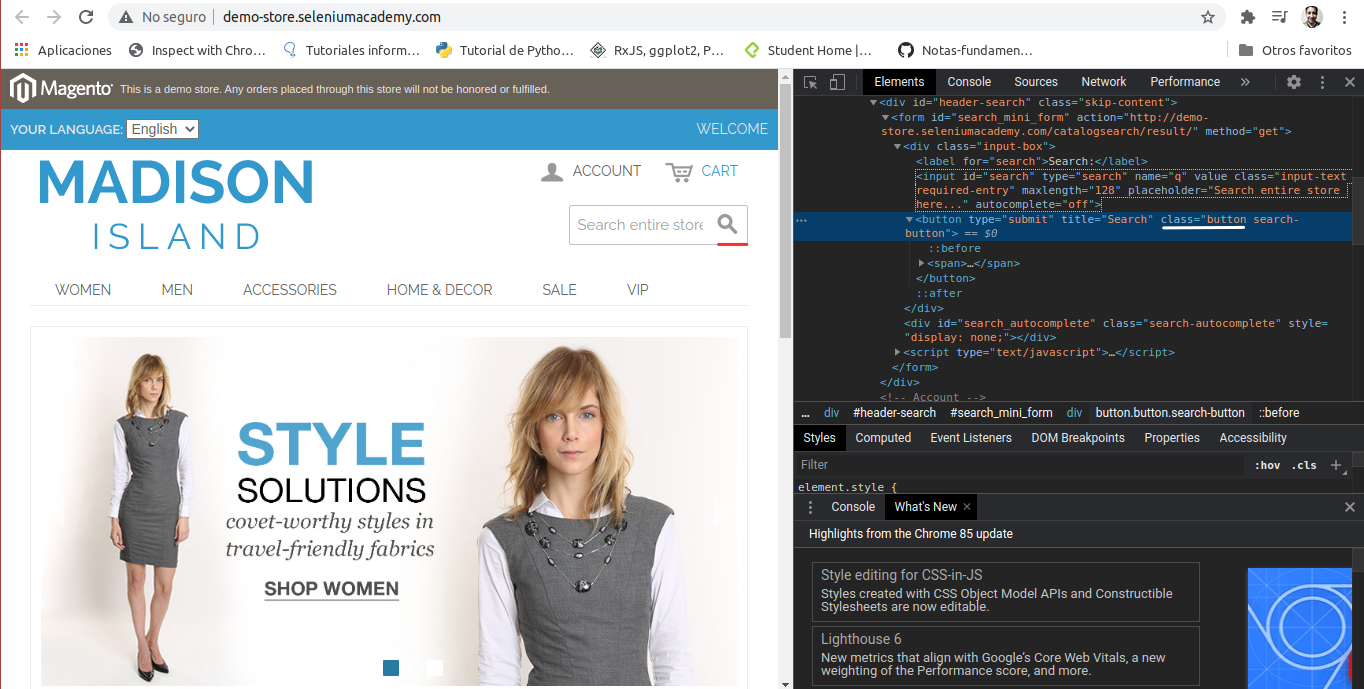Close the What's New tab
The width and height of the screenshot is (1364, 689).
click(967, 507)
